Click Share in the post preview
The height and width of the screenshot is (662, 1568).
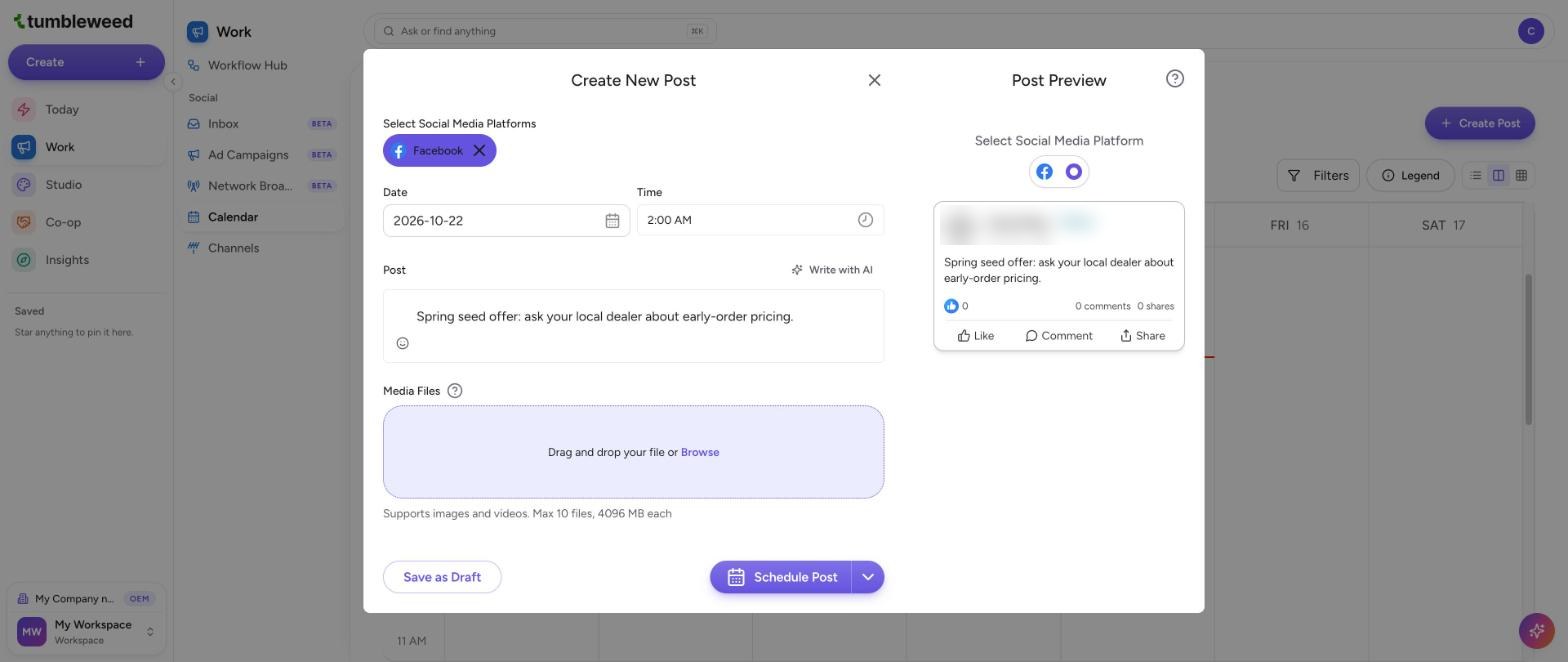click(1142, 336)
